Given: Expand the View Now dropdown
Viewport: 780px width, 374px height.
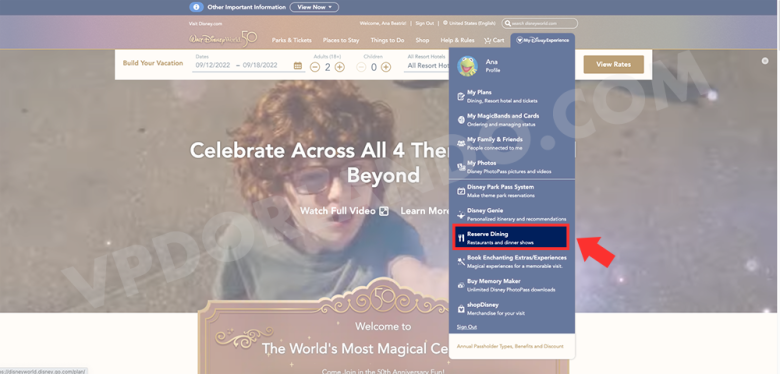Looking at the screenshot, I should pyautogui.click(x=314, y=7).
